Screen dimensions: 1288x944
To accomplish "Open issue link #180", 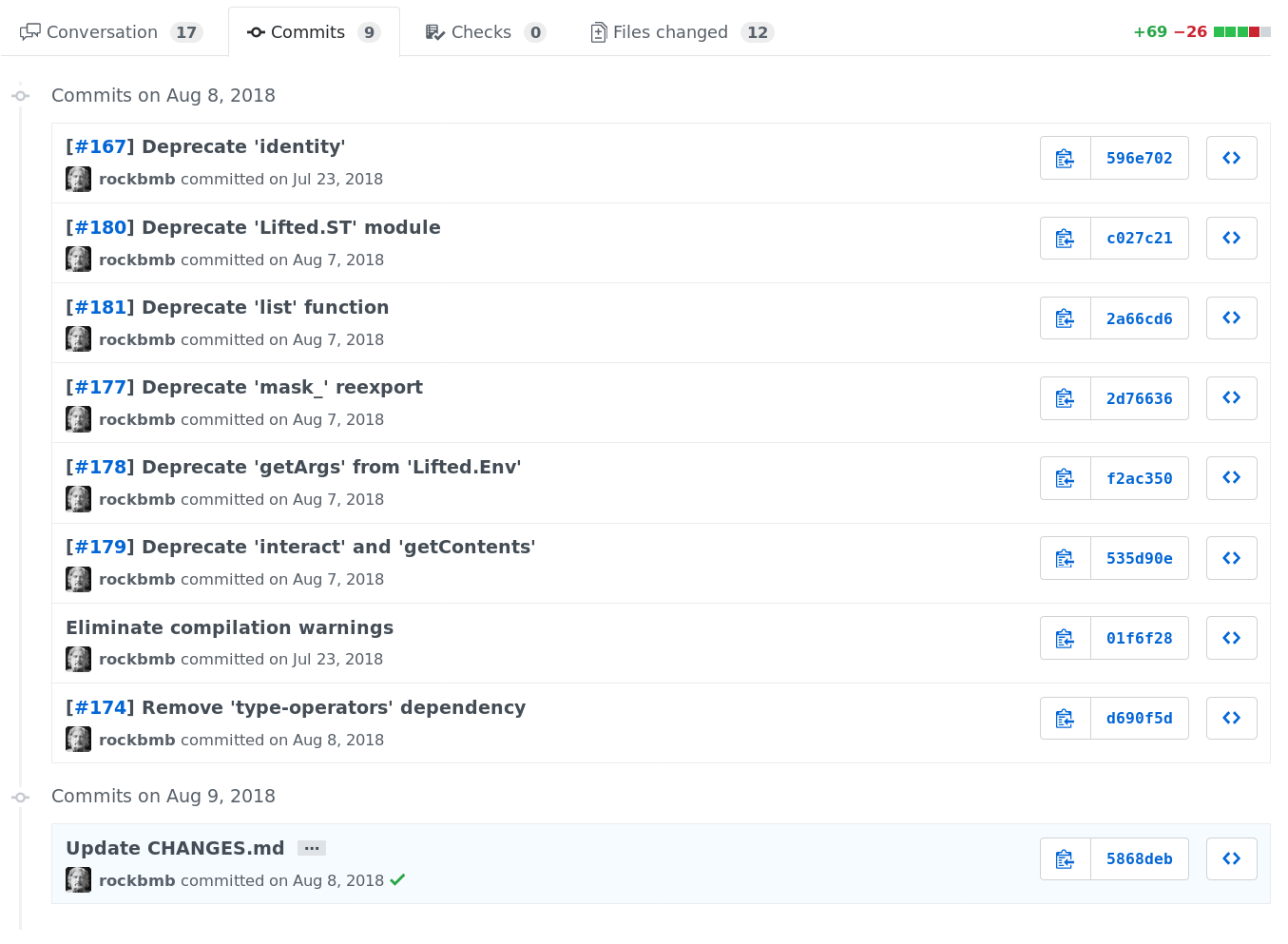I will tap(100, 227).
